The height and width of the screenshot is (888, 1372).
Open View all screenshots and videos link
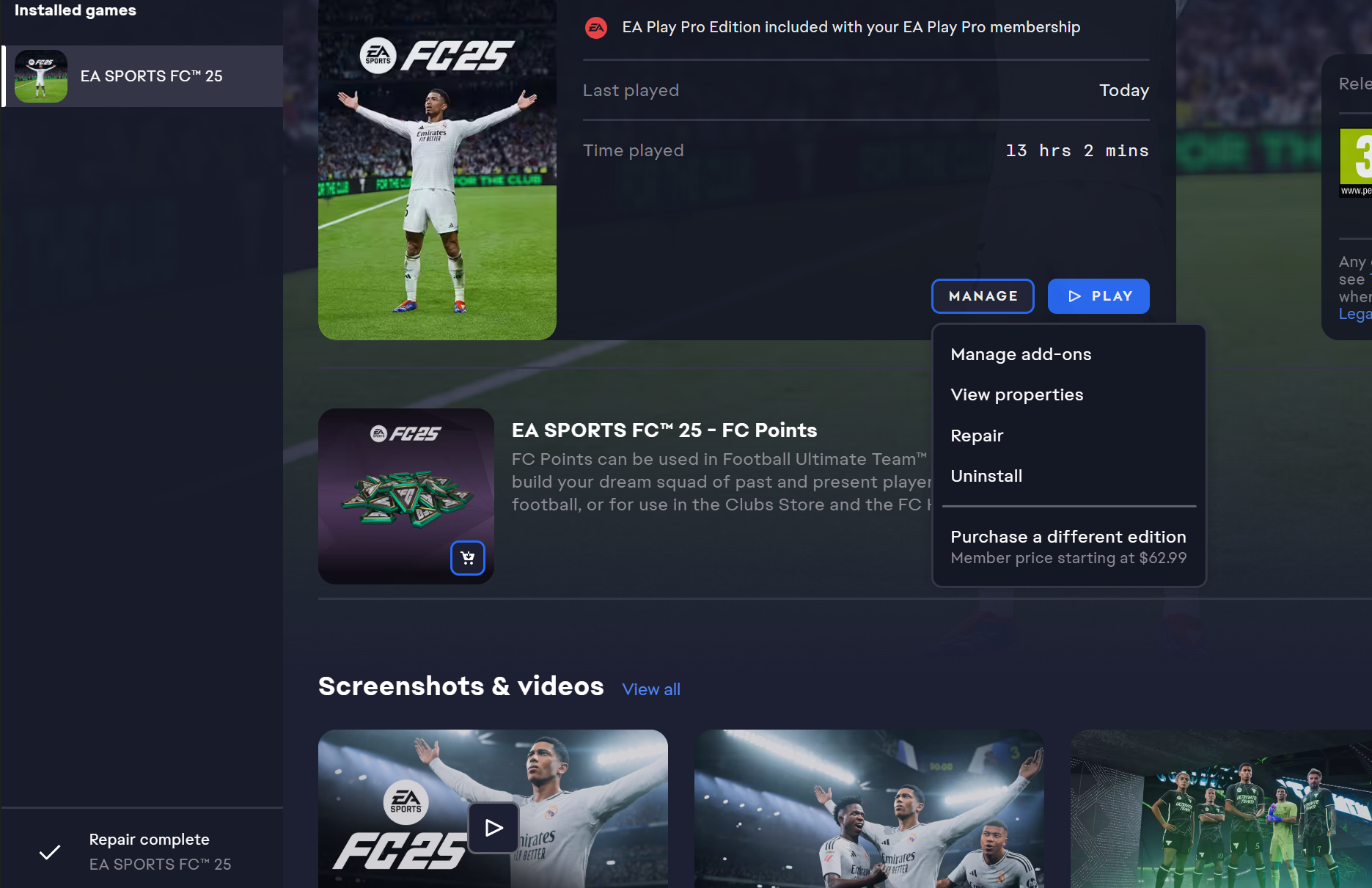pos(651,689)
